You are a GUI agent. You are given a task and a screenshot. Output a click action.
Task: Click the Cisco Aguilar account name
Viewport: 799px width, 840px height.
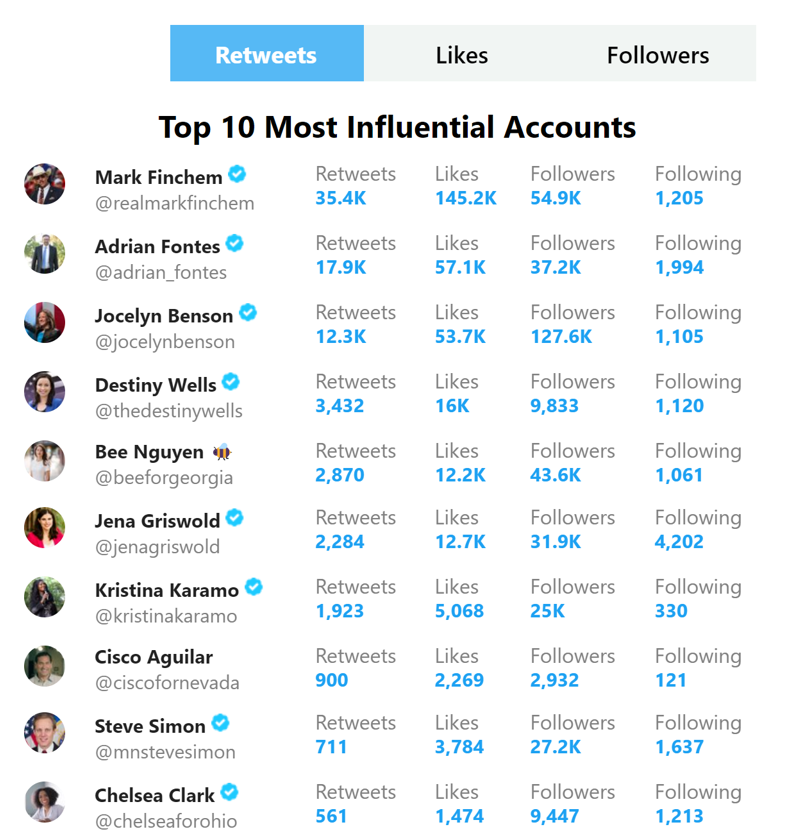154,657
